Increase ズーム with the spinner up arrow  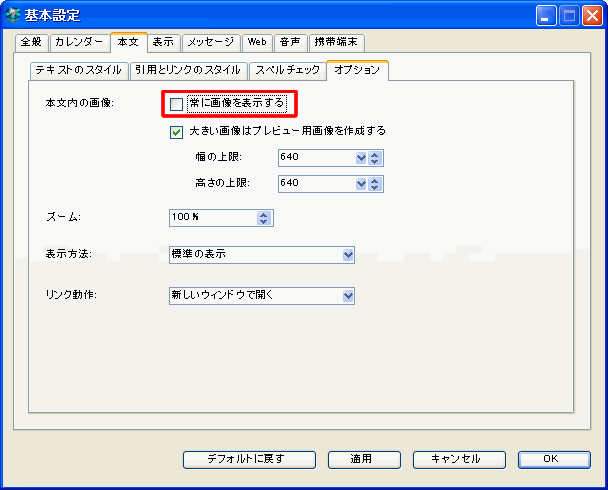pyautogui.click(x=263, y=214)
